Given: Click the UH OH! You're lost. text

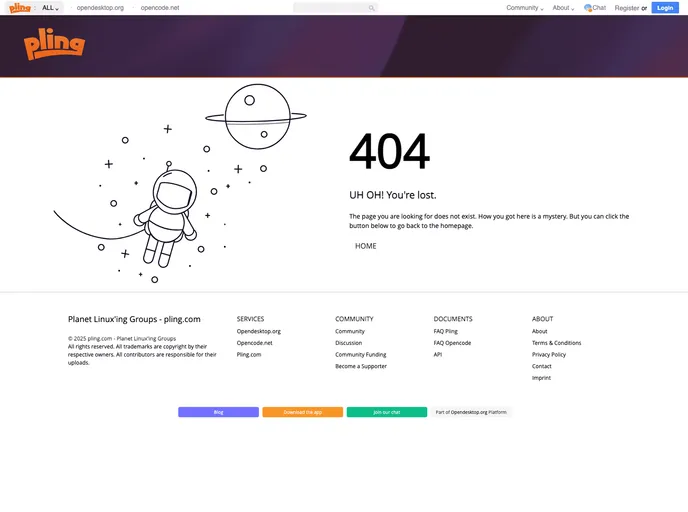Looking at the screenshot, I should click(393, 195).
